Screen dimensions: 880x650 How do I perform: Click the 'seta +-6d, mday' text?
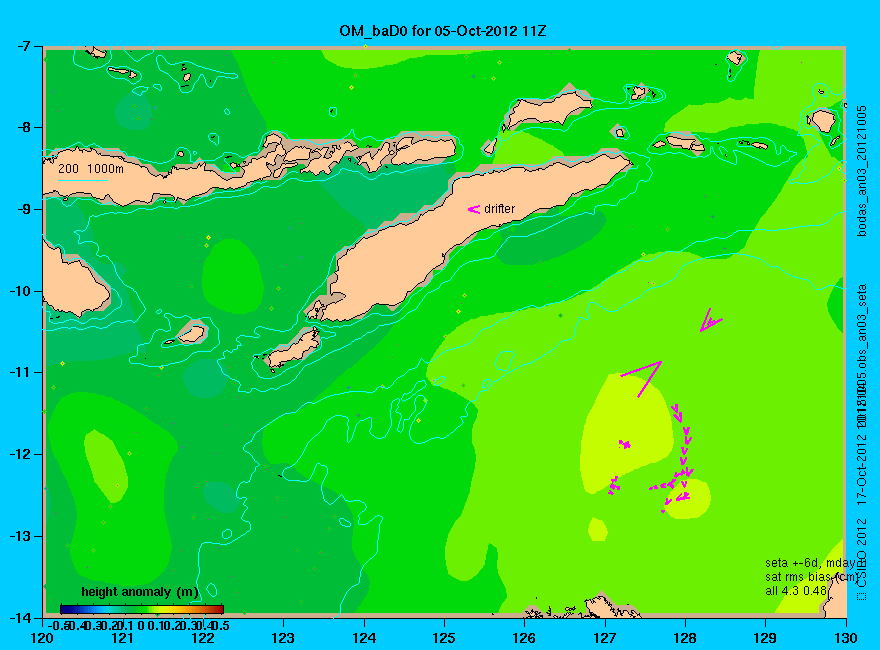click(x=810, y=563)
